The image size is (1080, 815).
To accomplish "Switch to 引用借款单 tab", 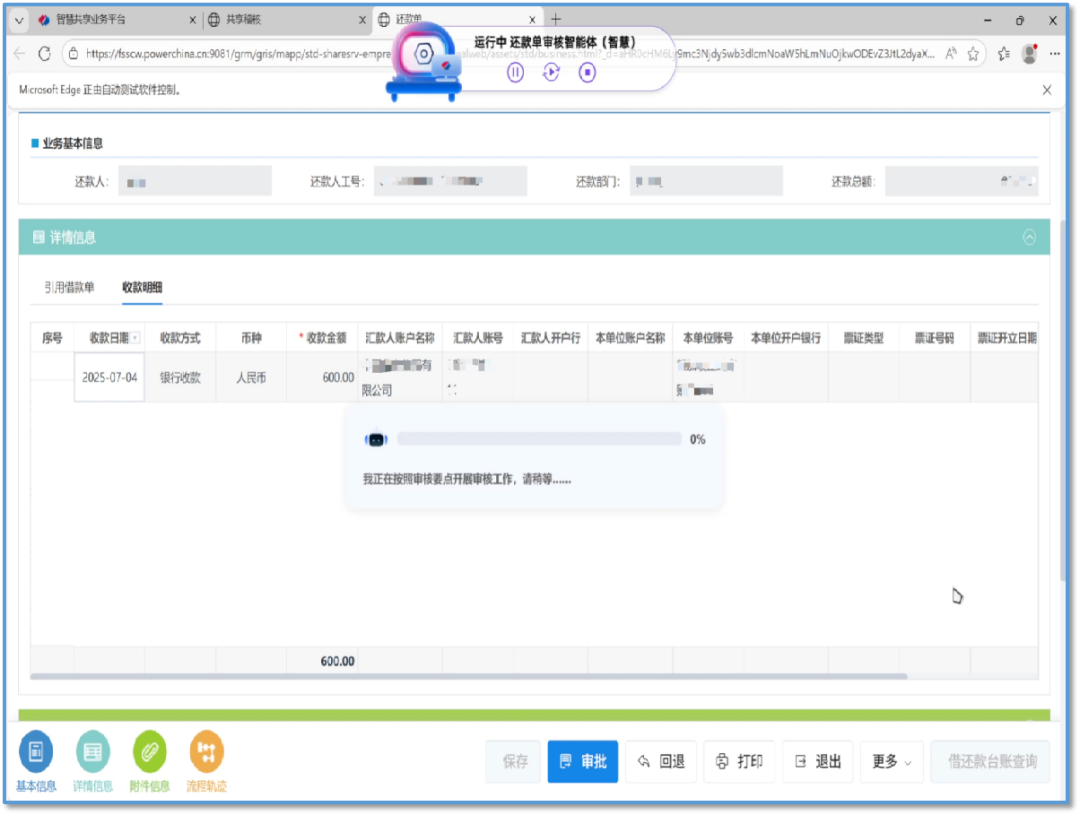I will (69, 287).
